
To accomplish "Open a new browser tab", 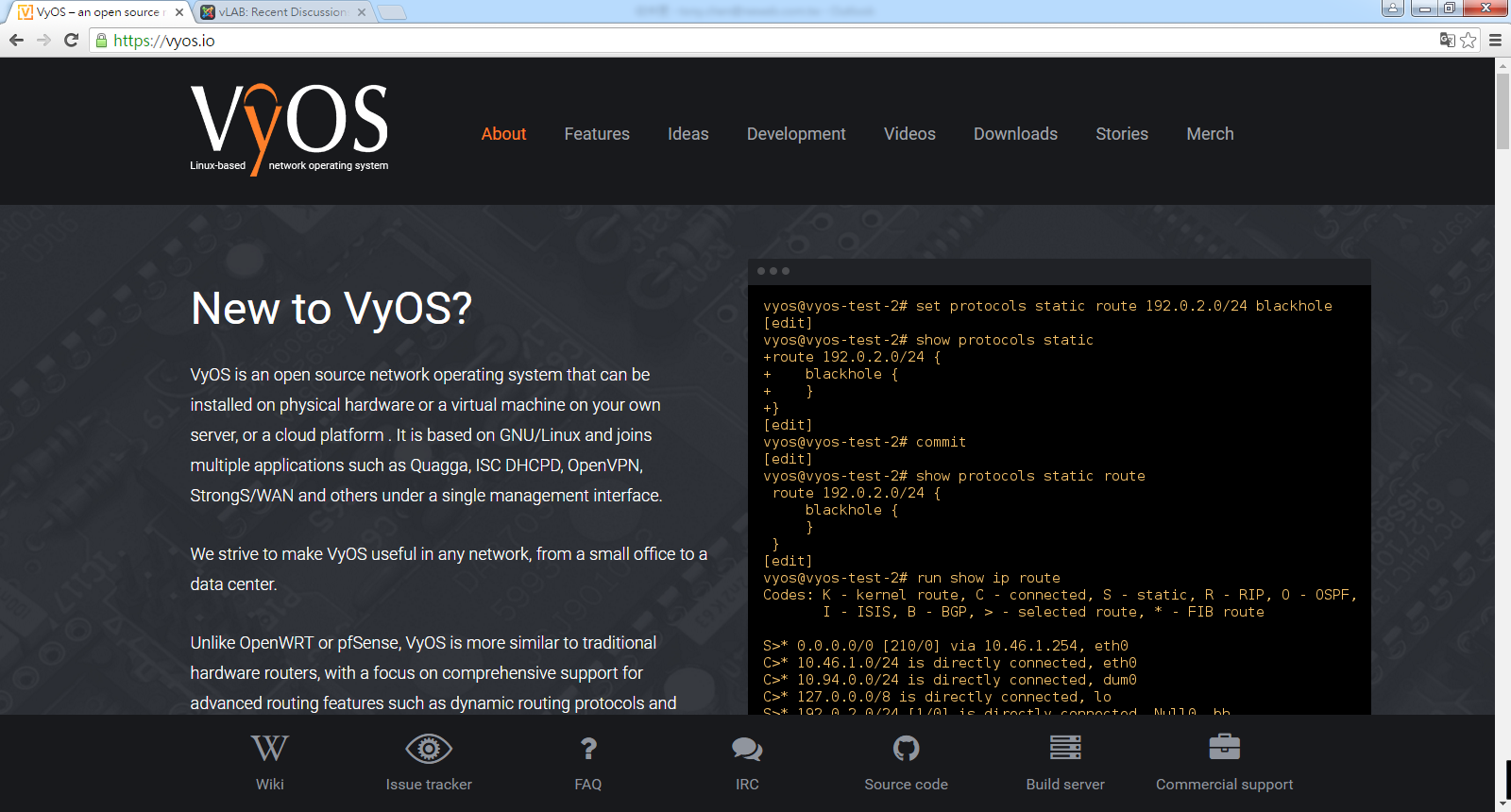I will pyautogui.click(x=392, y=12).
